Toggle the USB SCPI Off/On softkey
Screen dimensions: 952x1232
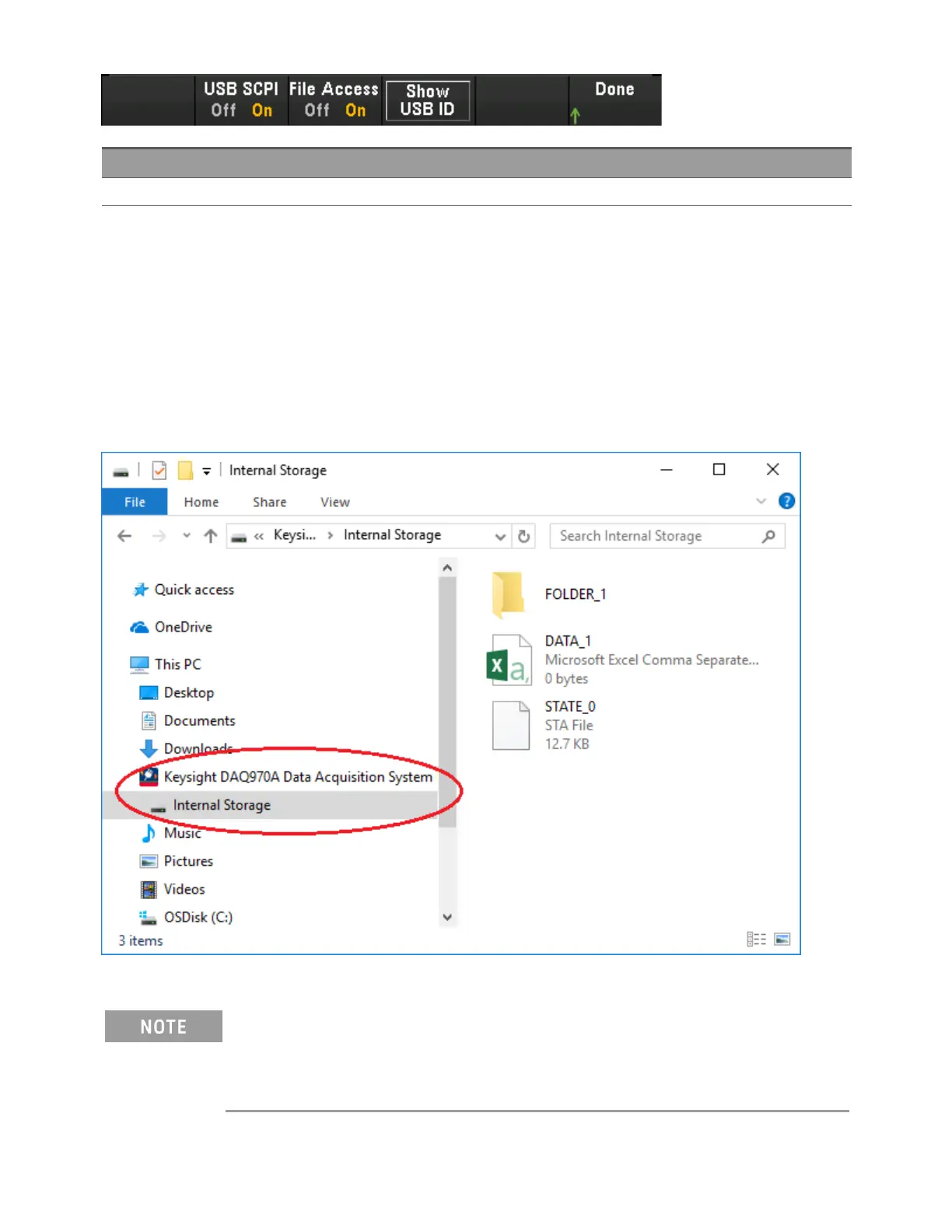point(241,100)
